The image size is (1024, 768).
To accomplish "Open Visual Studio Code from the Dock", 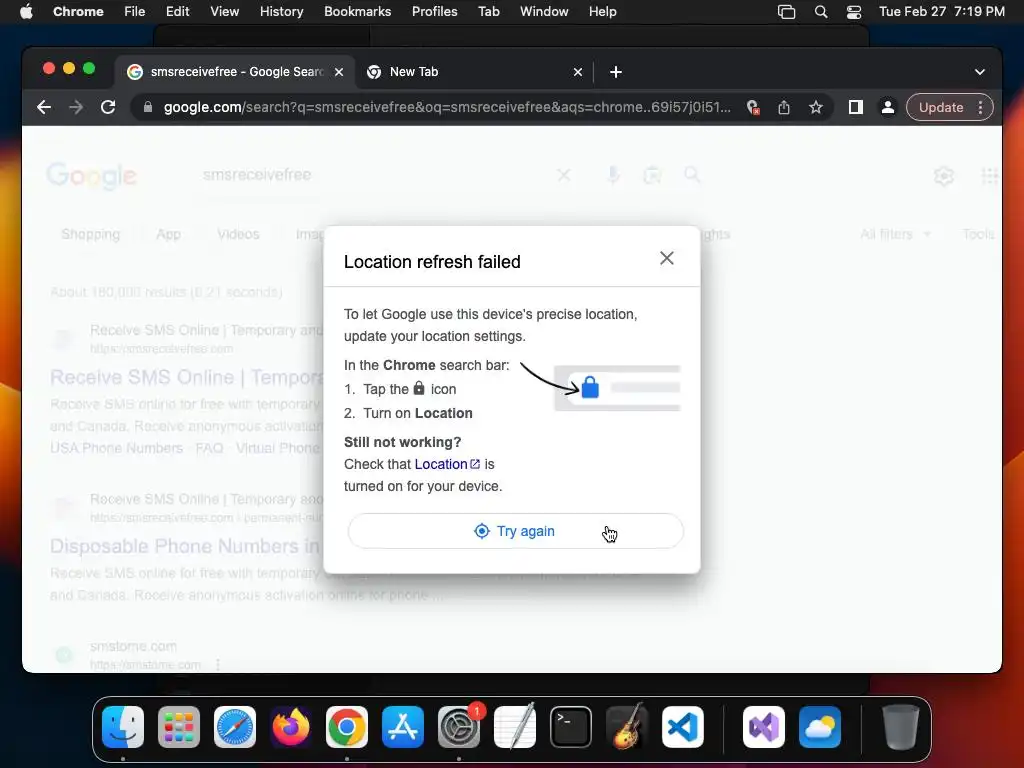I will coord(682,727).
